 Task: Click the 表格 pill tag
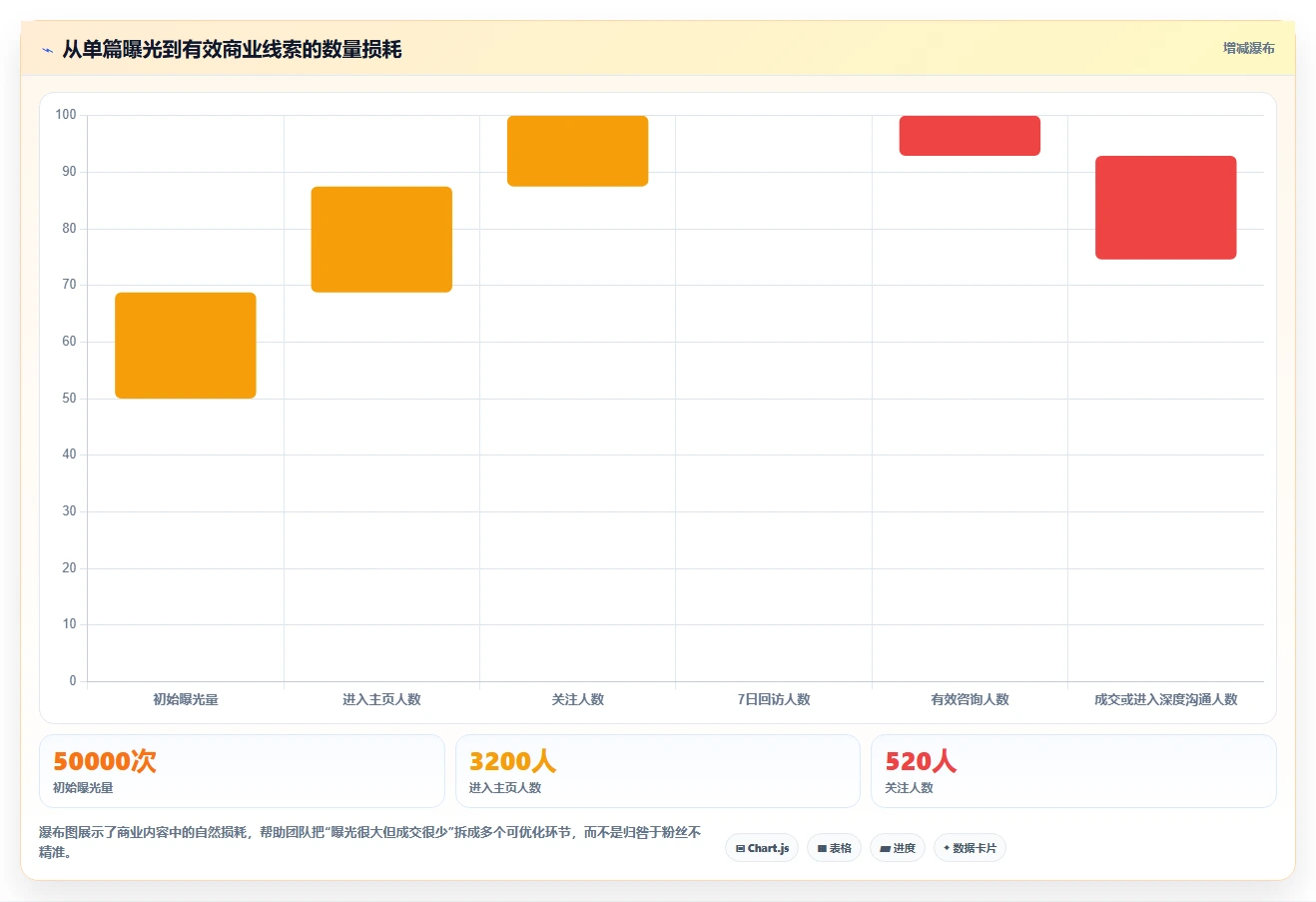click(834, 848)
